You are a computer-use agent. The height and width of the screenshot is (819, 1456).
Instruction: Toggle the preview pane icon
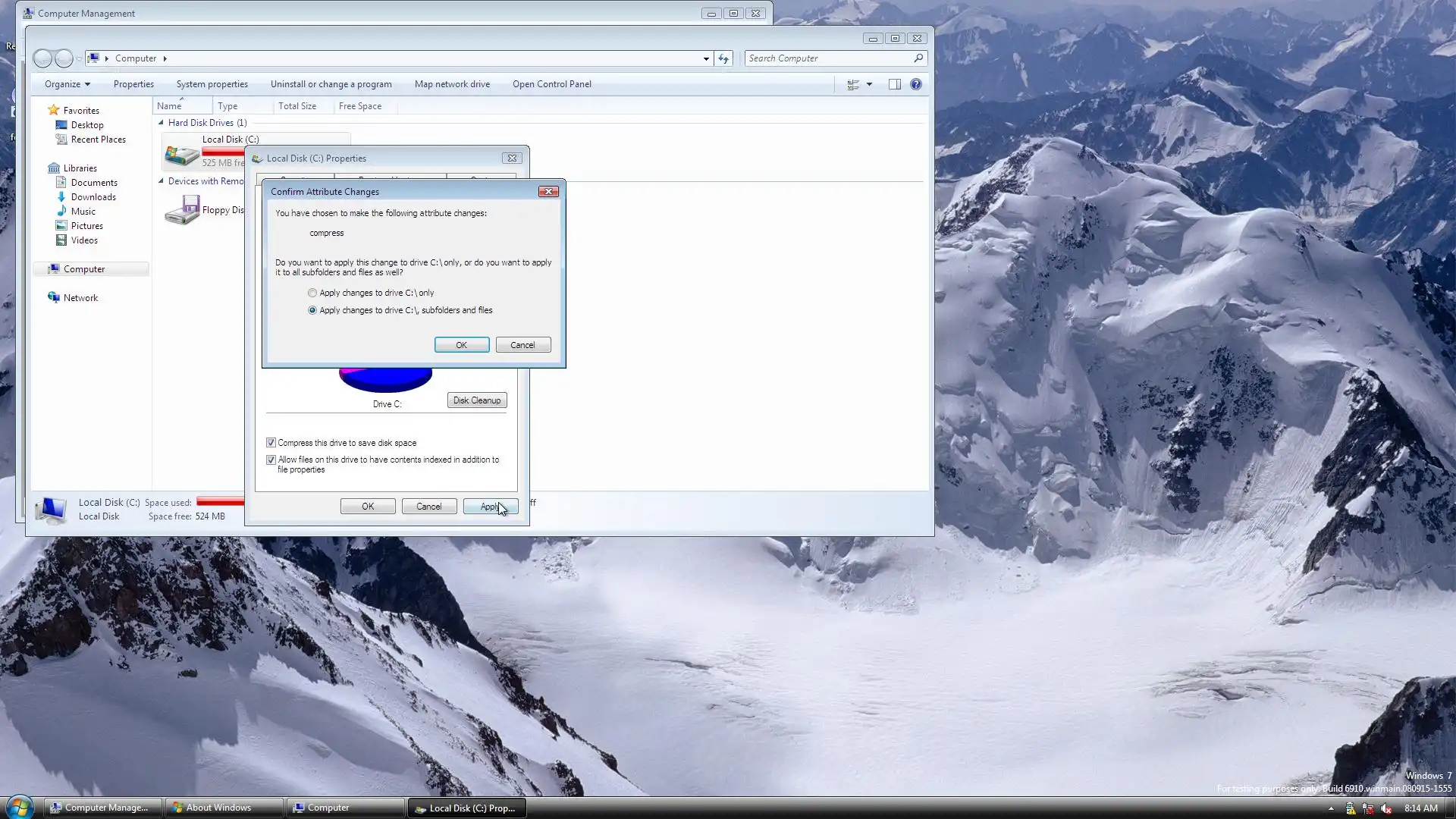tap(895, 84)
